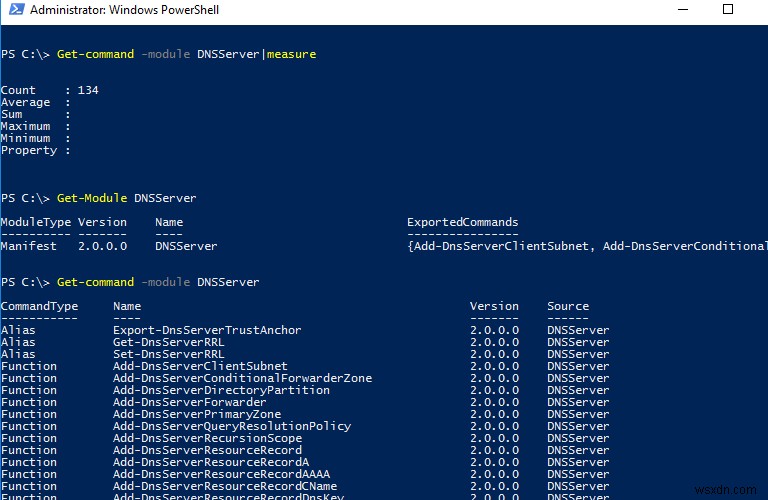Click Add-DnsServerResourceRecord function name
The width and height of the screenshot is (768, 500).
point(208,451)
